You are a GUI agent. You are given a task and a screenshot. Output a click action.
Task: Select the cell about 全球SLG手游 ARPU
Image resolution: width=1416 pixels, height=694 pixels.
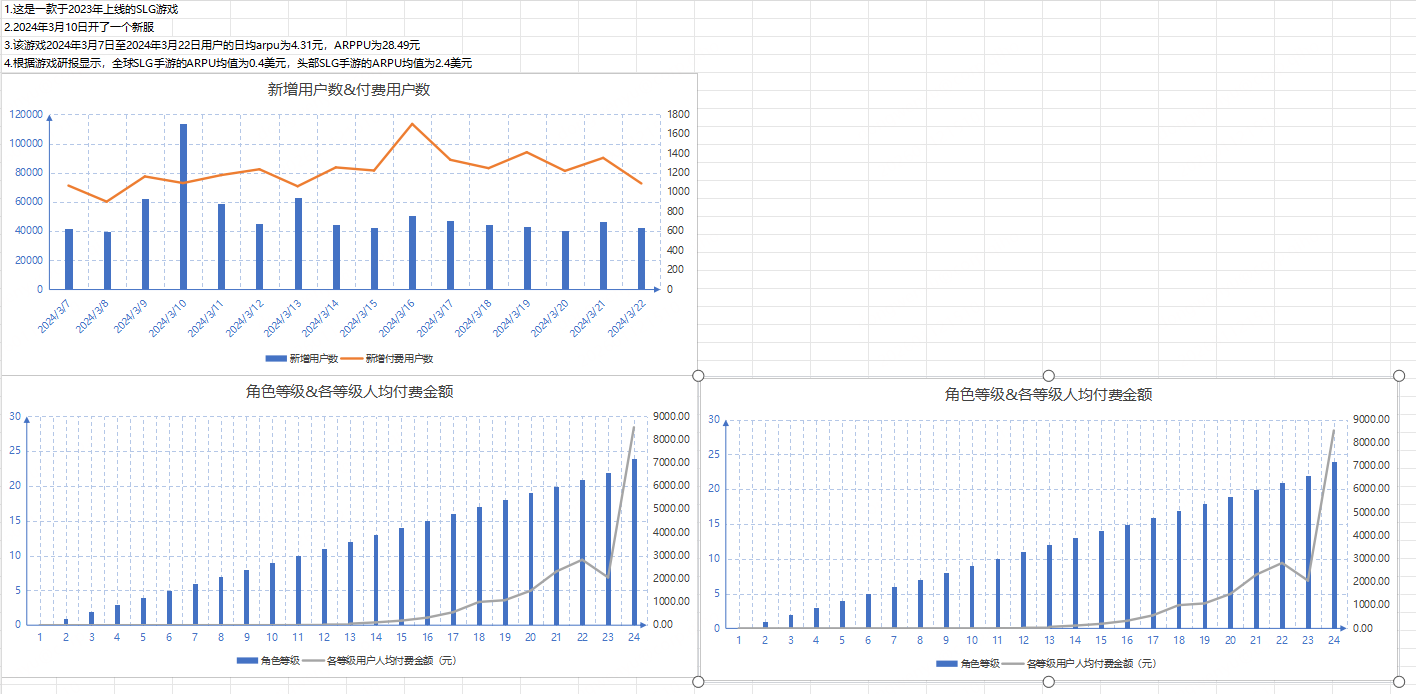click(x=238, y=63)
